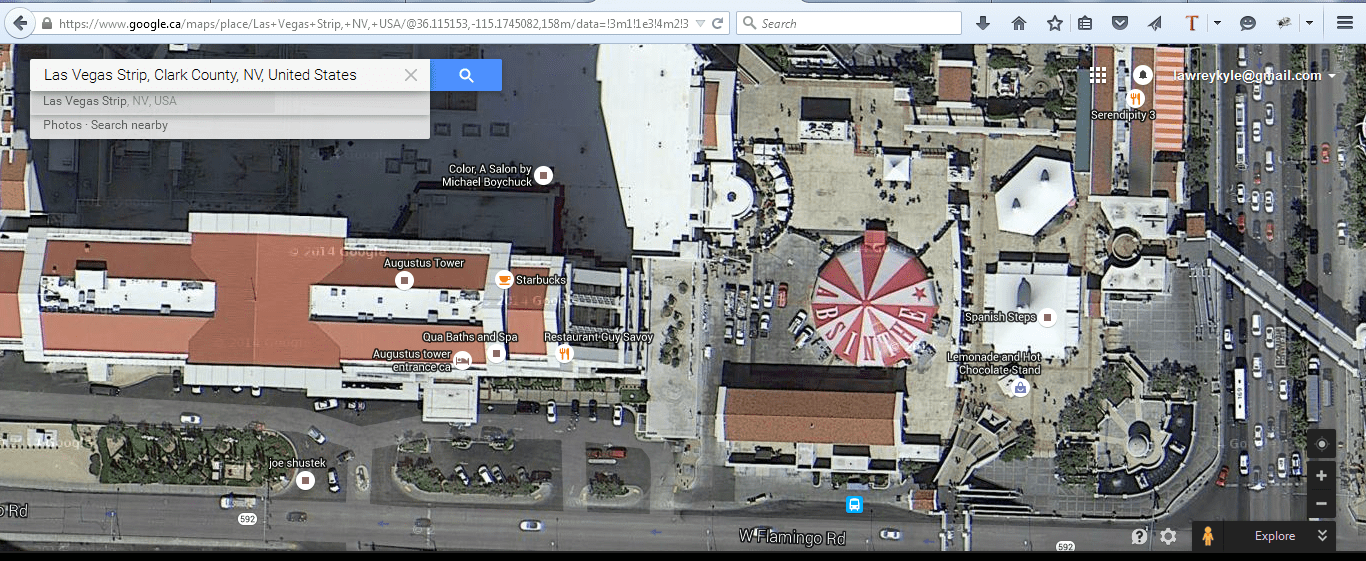Click the Explore label
The height and width of the screenshot is (561, 1366).
tap(1275, 536)
